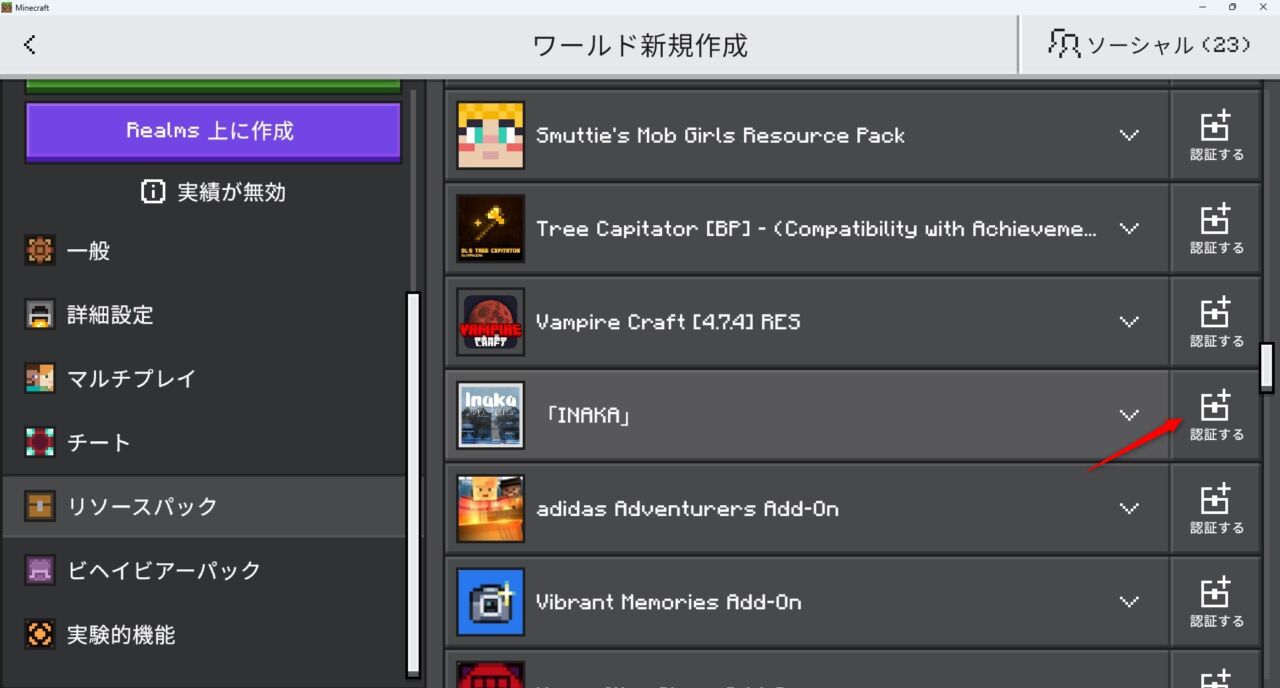Click the 「INAKA」 pack name
Screen dimensions: 1280x688
pos(588,415)
